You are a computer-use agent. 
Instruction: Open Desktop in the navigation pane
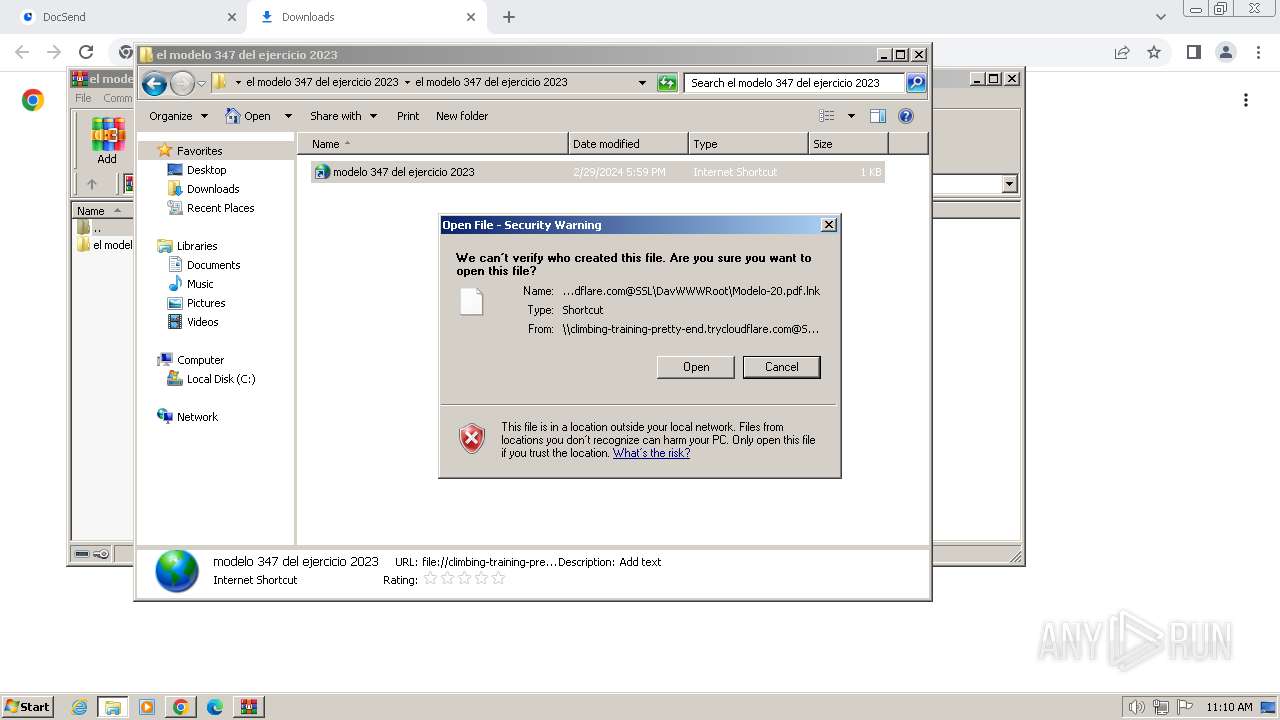pos(206,170)
